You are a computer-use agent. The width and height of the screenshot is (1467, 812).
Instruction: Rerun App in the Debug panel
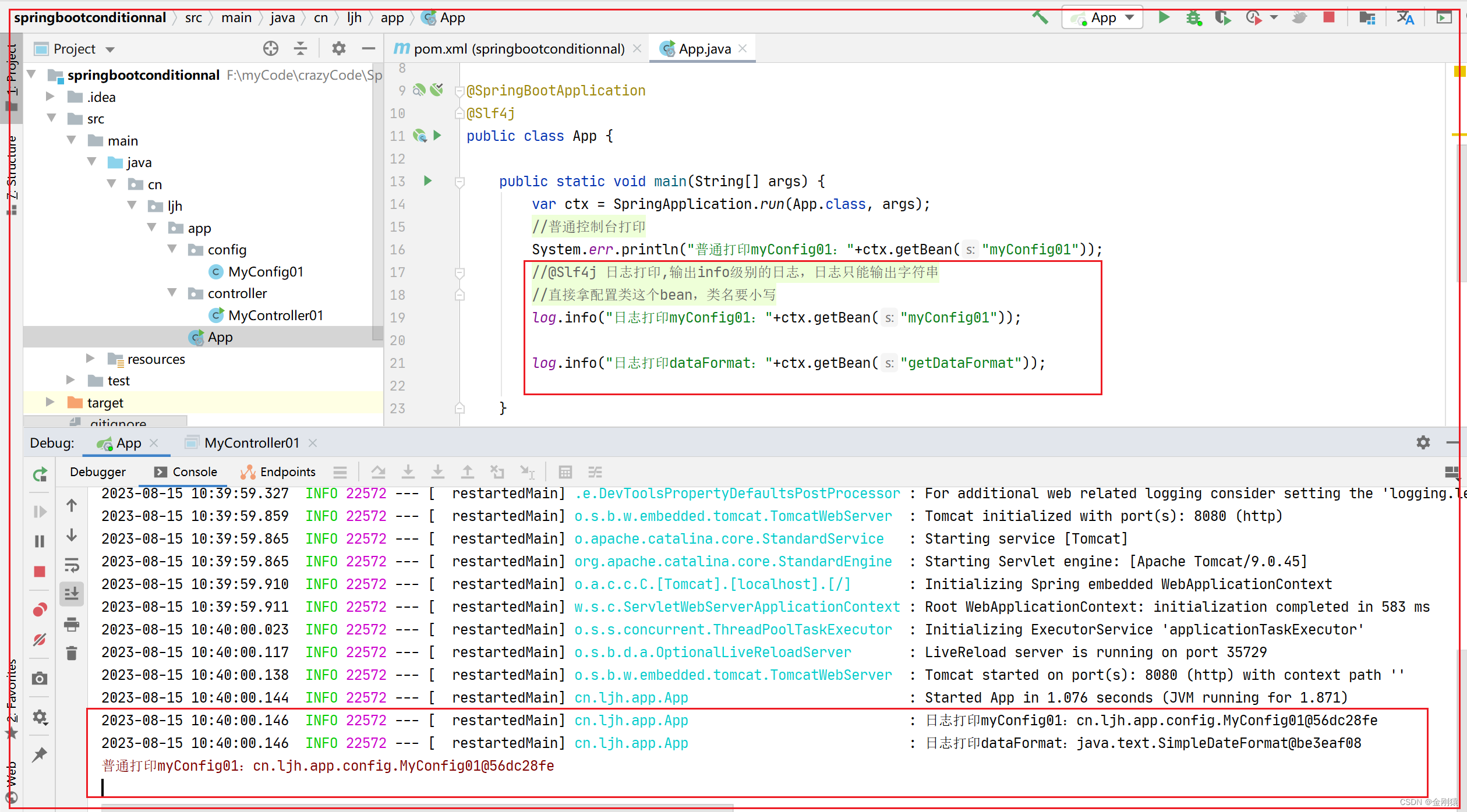39,474
